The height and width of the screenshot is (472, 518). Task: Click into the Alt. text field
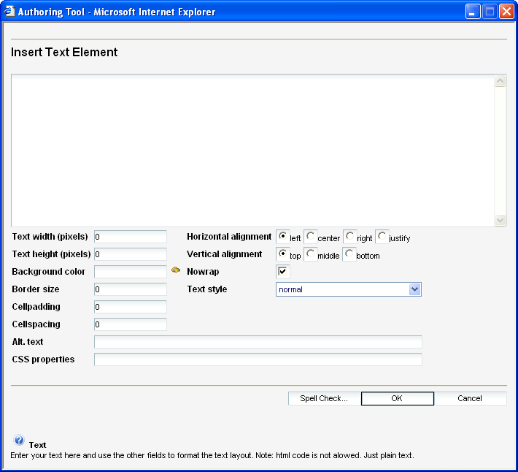(258, 342)
